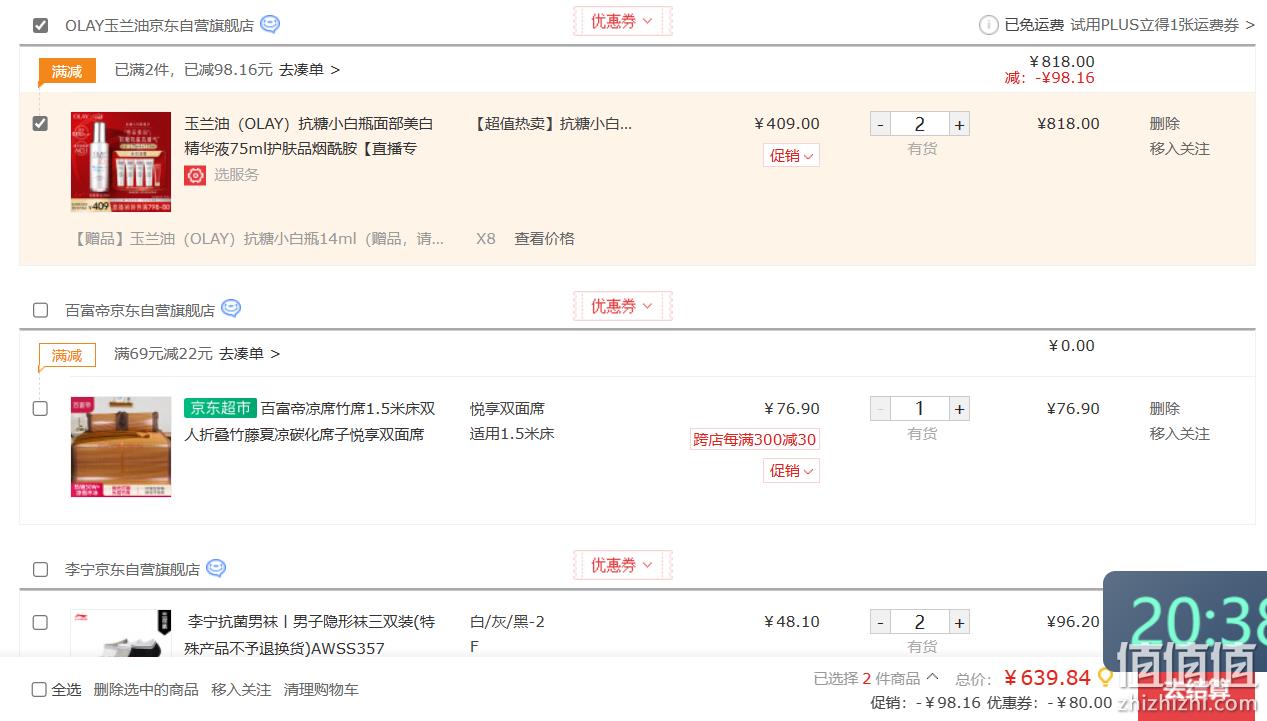The width and height of the screenshot is (1267, 721).
Task: Decrease OLAY item quantity with minus
Action: (x=880, y=124)
